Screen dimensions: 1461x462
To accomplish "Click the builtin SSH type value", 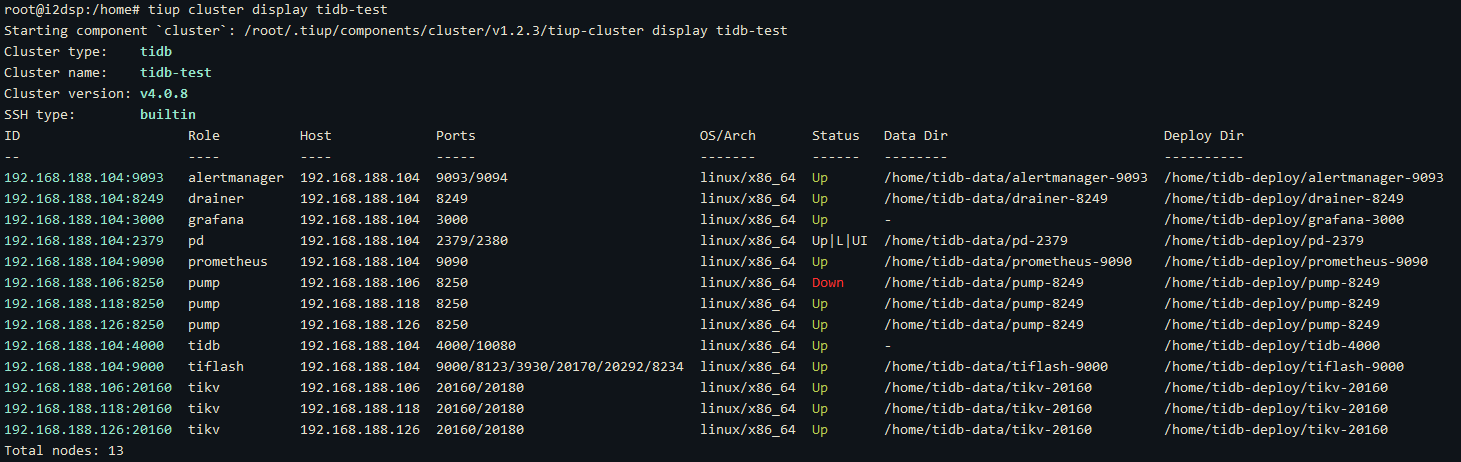I will 168,115.
